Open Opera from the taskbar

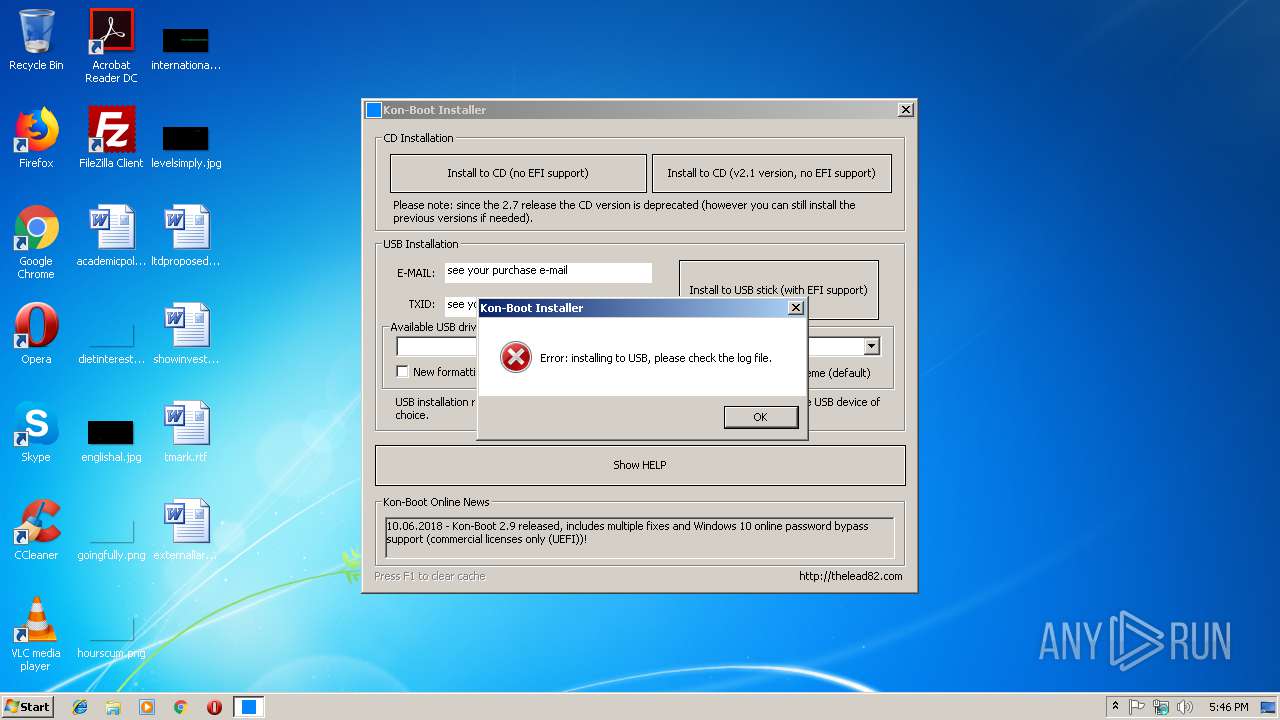click(x=214, y=707)
